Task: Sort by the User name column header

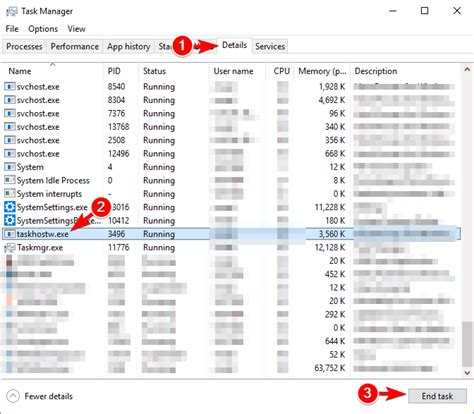Action: (x=237, y=71)
